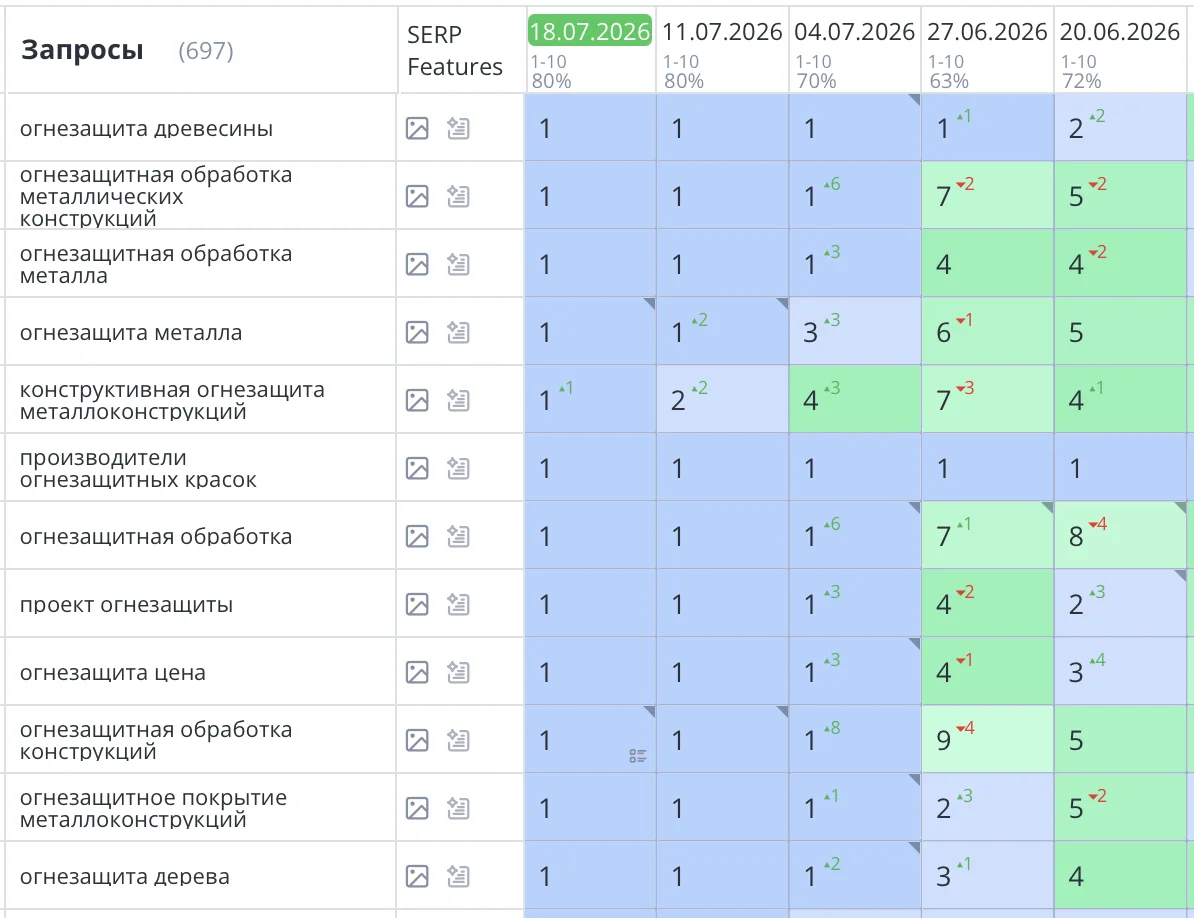
Task: Click snippet icon for огнезащита металла
Action: point(458,332)
